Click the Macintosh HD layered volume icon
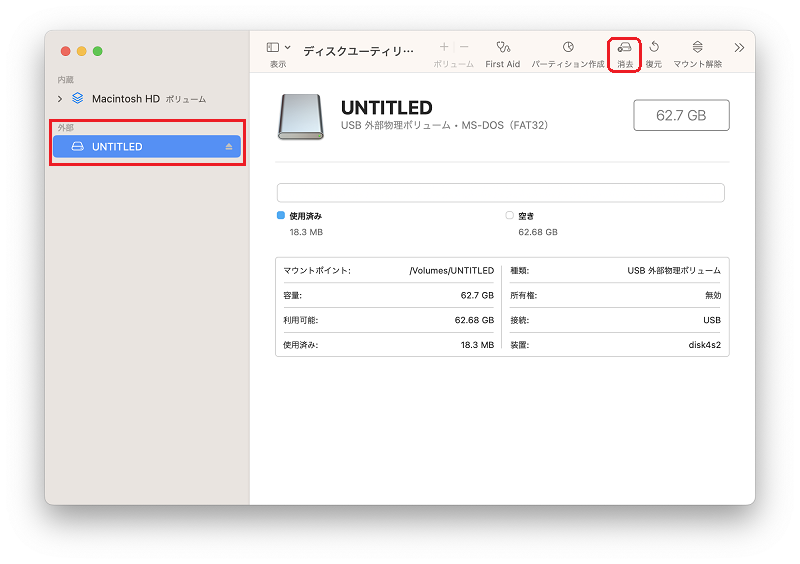This screenshot has width=800, height=564. [78, 98]
